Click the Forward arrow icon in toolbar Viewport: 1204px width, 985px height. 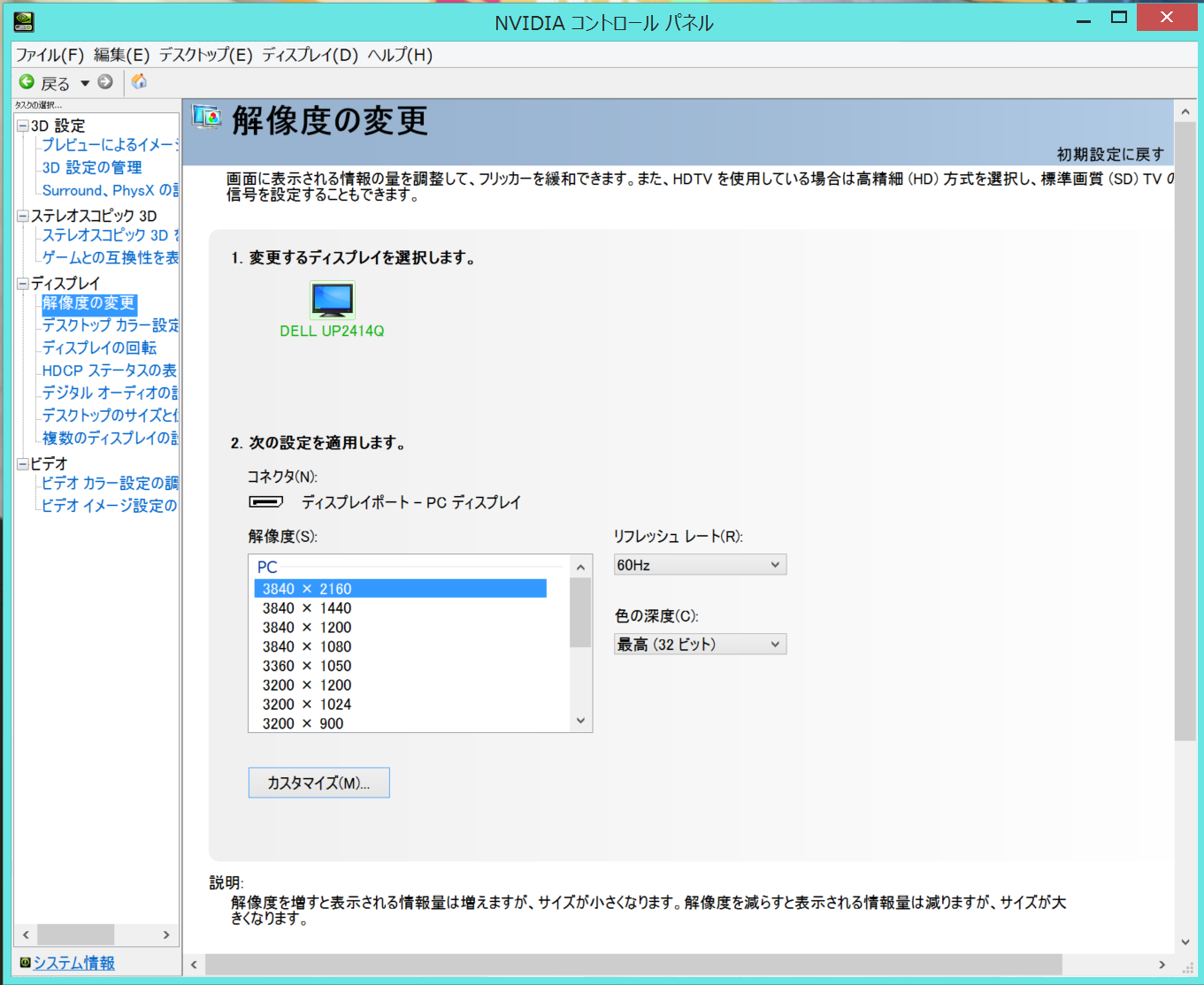tap(105, 82)
